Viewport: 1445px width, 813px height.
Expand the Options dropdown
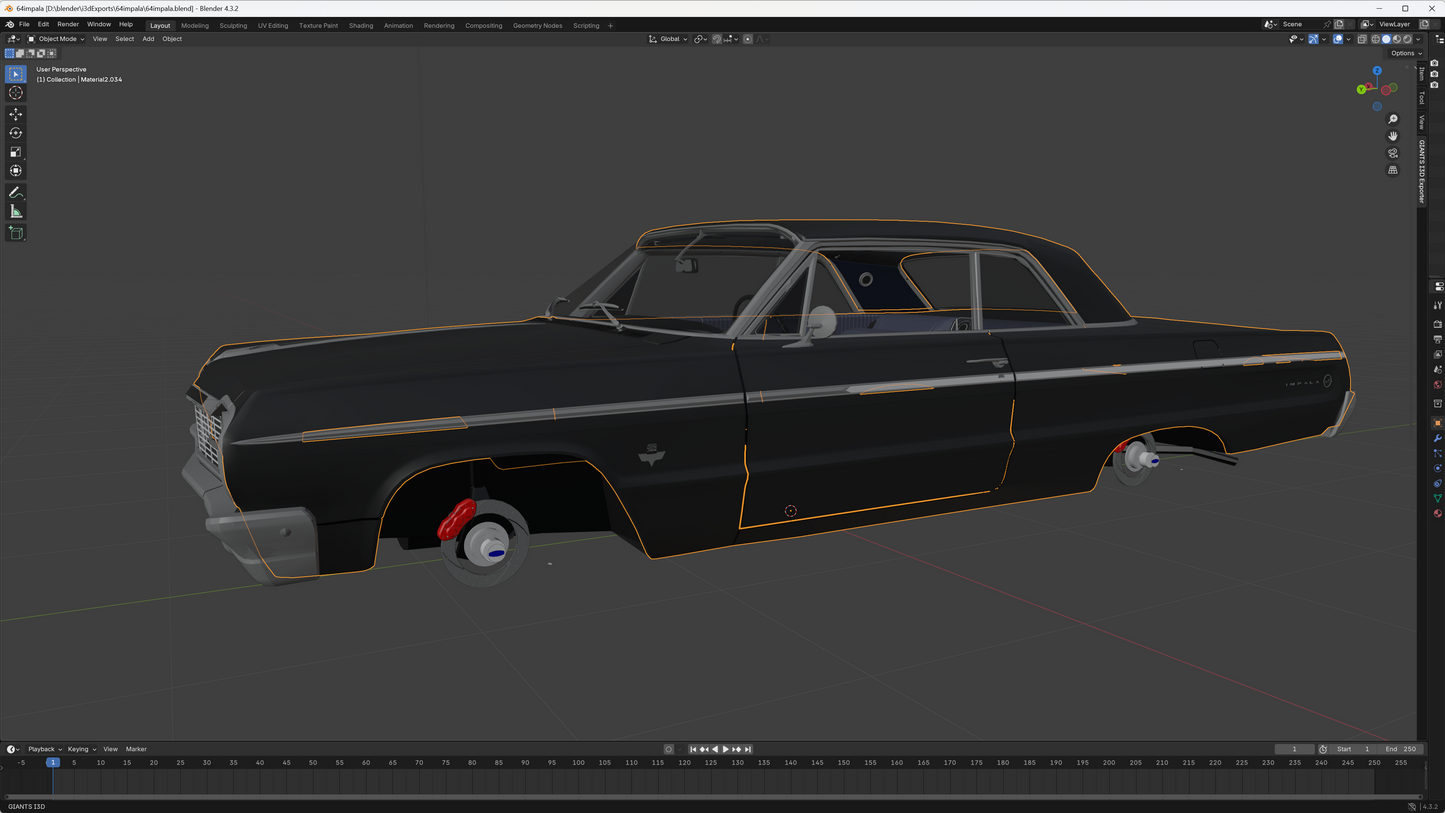pos(1405,53)
